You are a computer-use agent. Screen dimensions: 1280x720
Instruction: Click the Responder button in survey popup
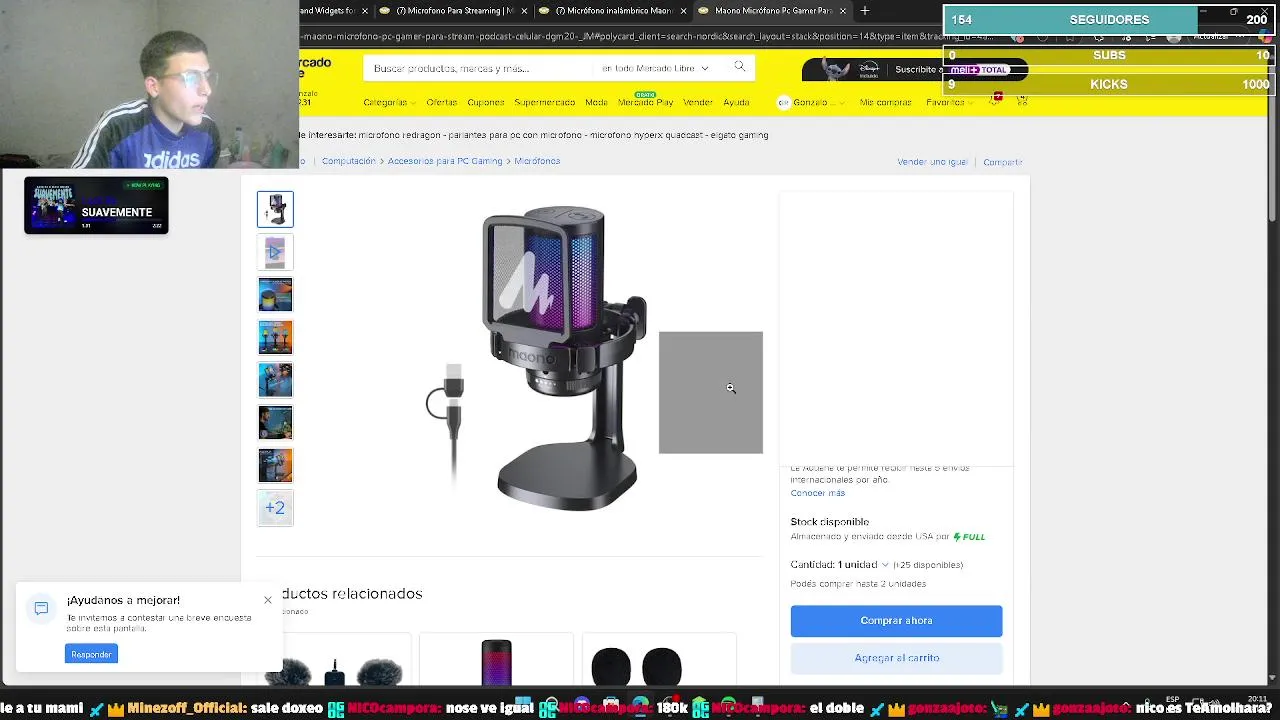(x=91, y=654)
